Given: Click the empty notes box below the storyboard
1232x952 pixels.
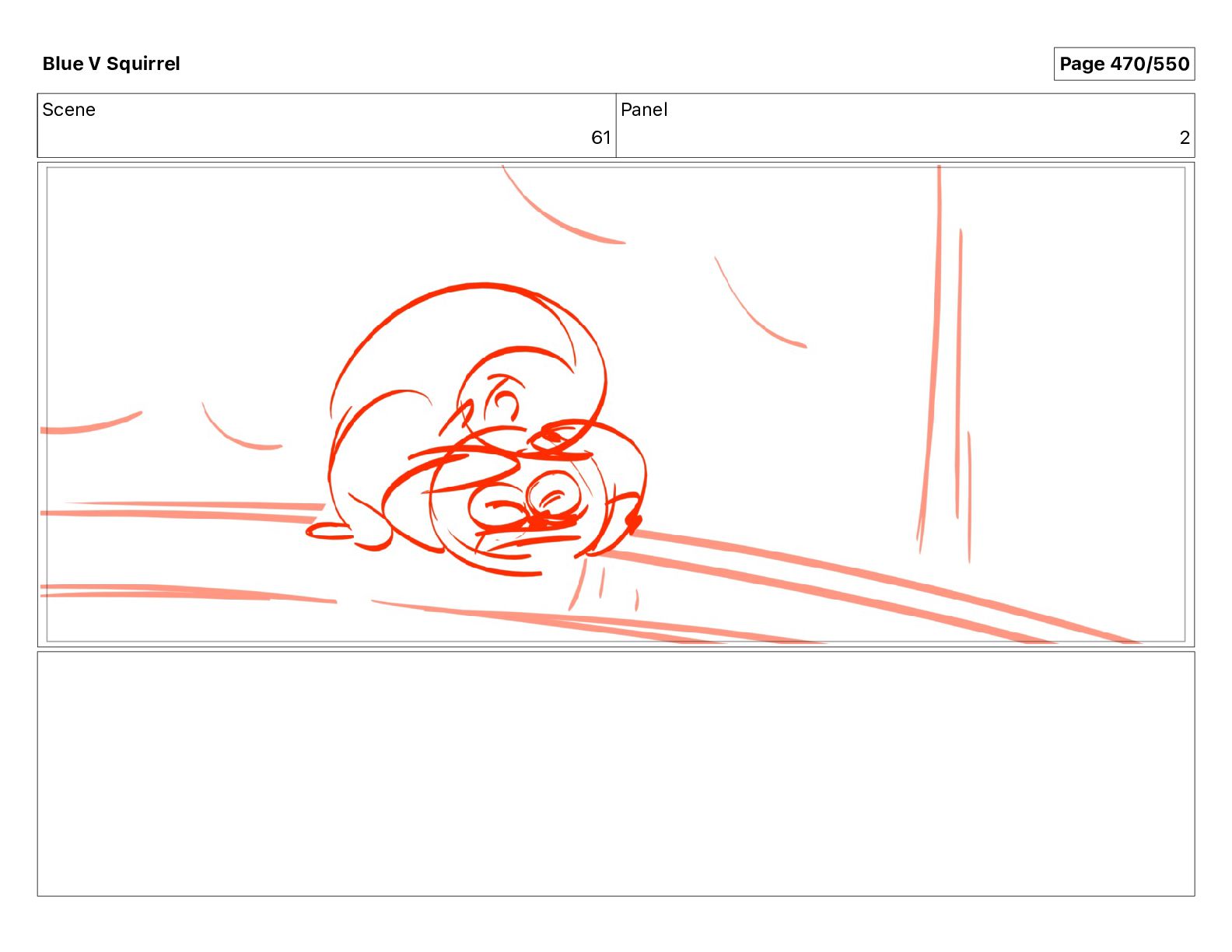Looking at the screenshot, I should point(616,774).
